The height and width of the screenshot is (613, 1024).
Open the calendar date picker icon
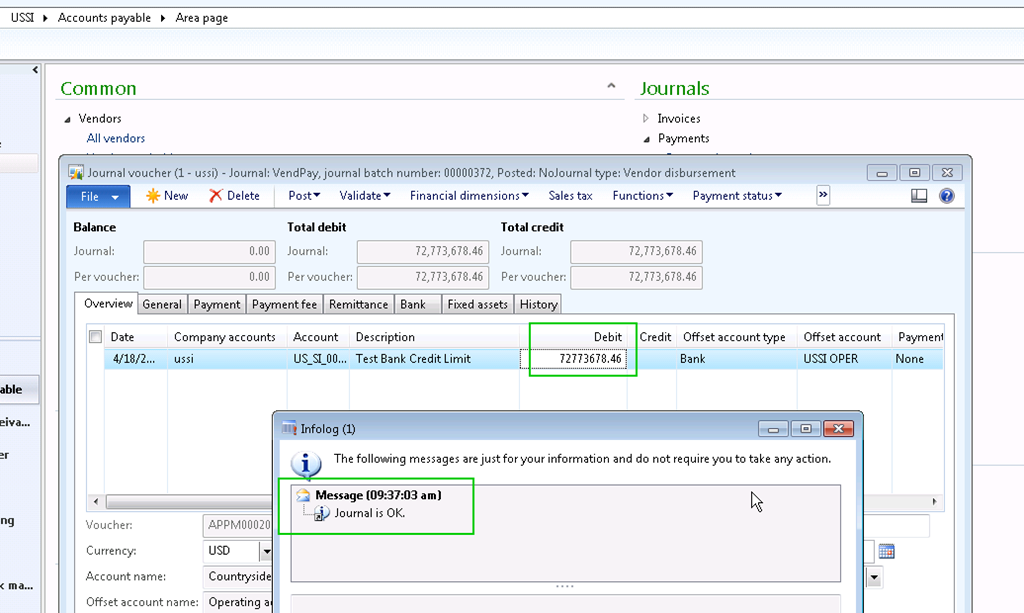886,551
